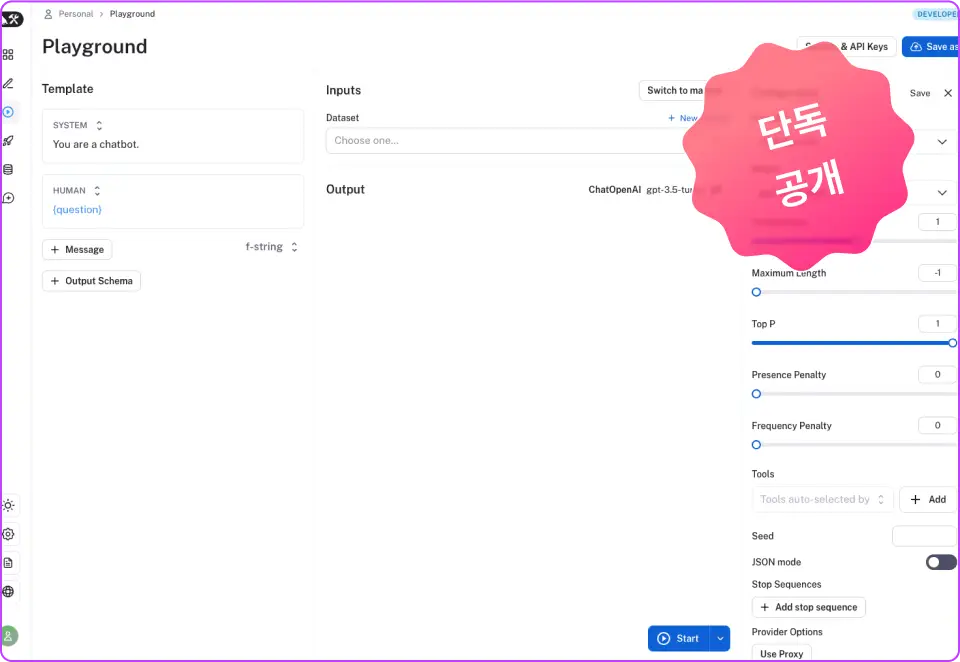Click the Top P slider handle

tap(953, 343)
